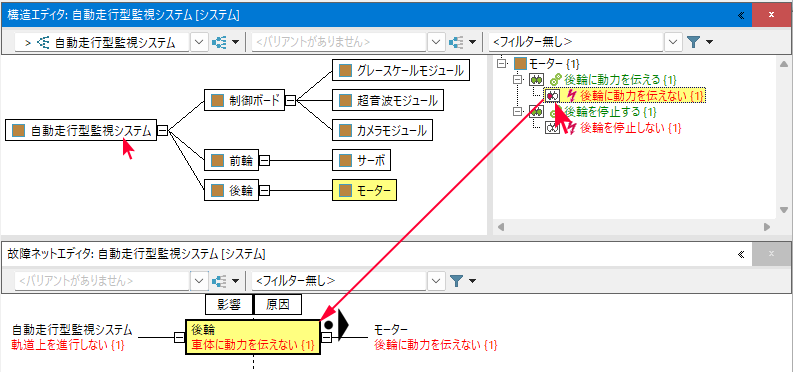Screen dimensions: 793x372
Task: Collapse the モーター tree node in right panel
Action: tap(502, 64)
